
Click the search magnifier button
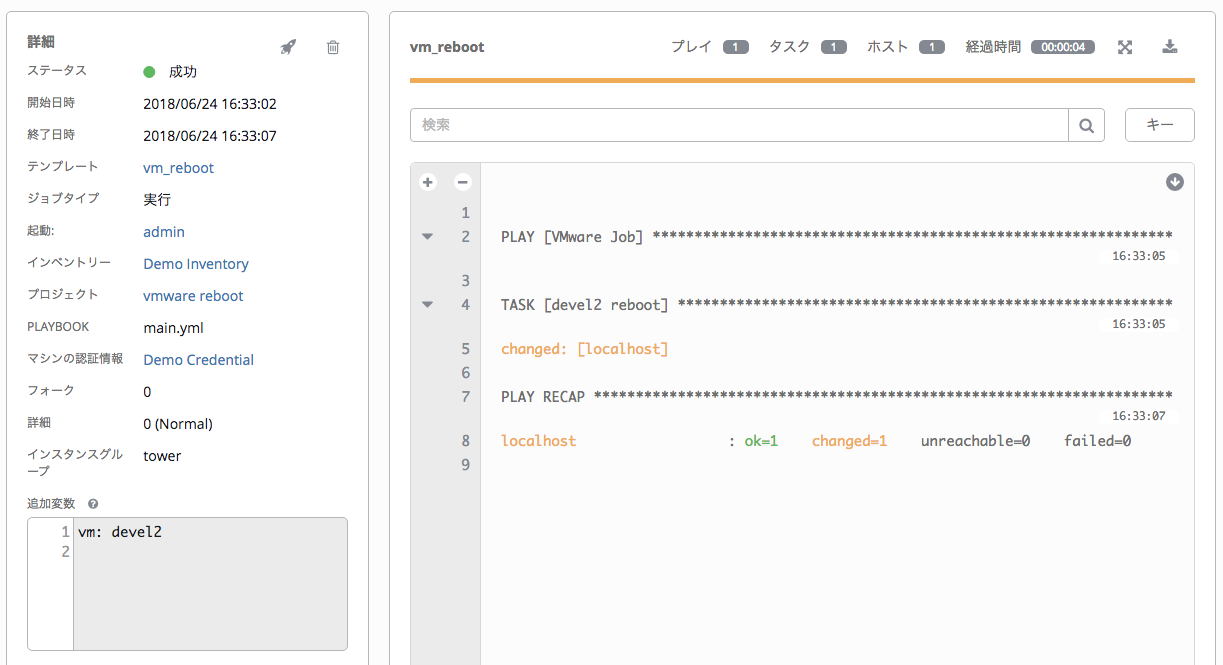pyautogui.click(x=1086, y=125)
